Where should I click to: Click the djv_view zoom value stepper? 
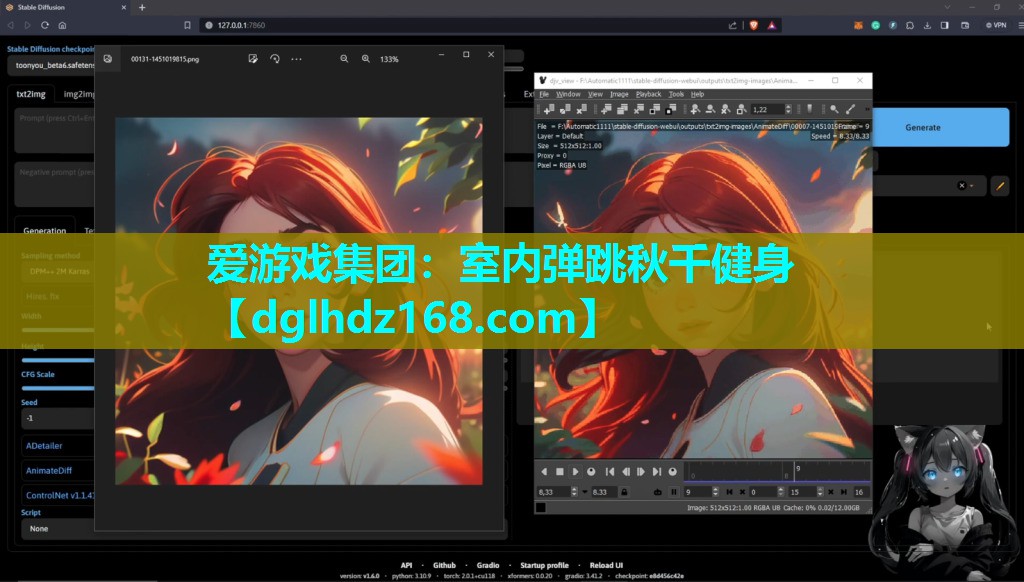(788, 109)
